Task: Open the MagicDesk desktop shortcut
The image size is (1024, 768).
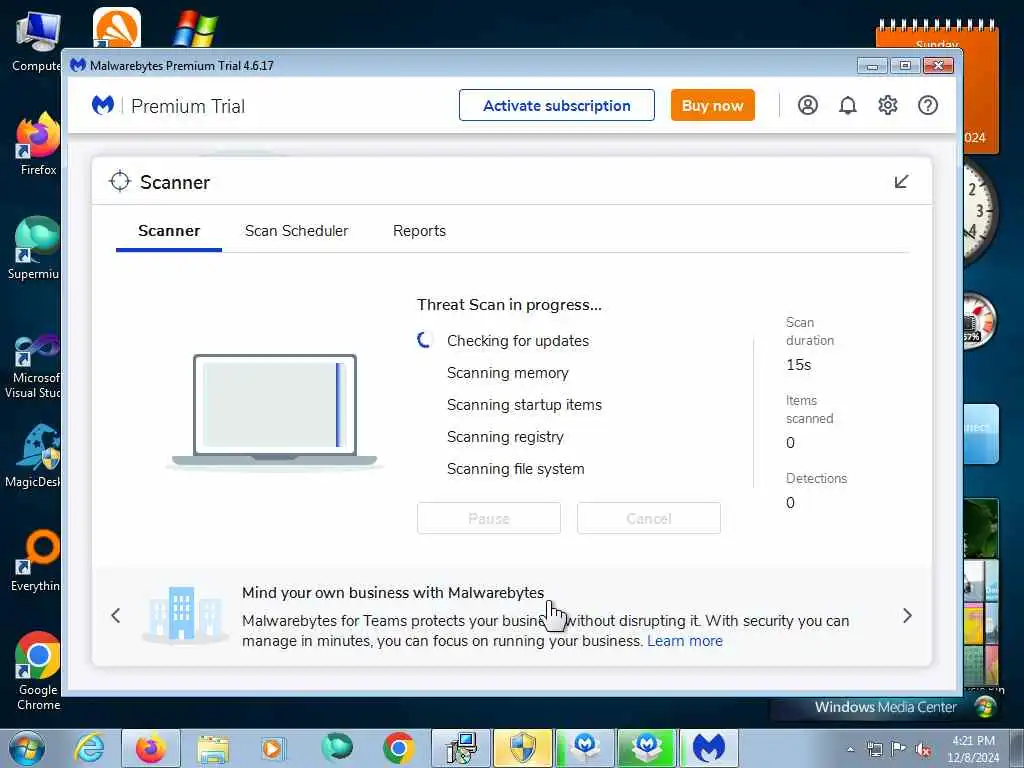Action: [x=33, y=456]
